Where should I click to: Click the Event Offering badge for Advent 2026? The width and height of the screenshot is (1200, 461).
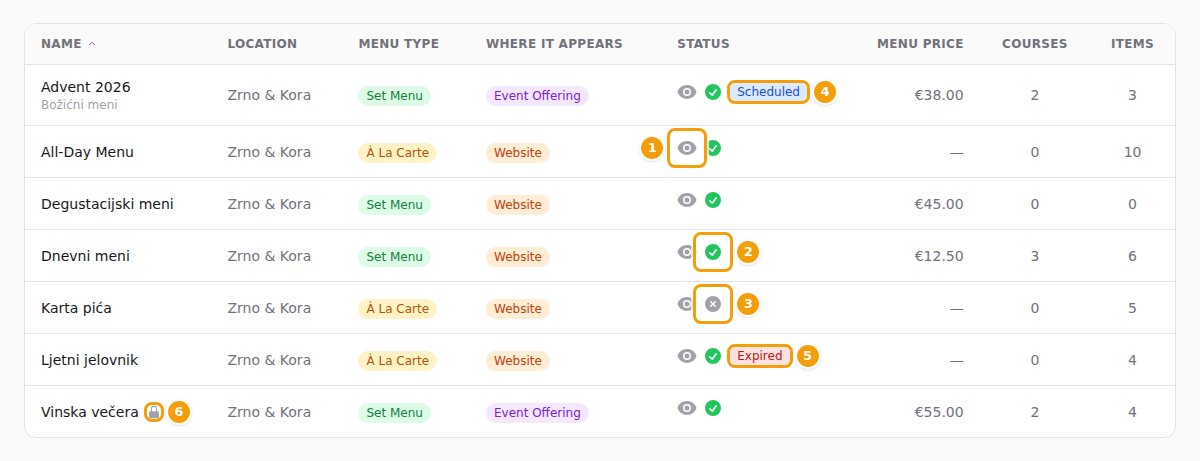pos(537,96)
